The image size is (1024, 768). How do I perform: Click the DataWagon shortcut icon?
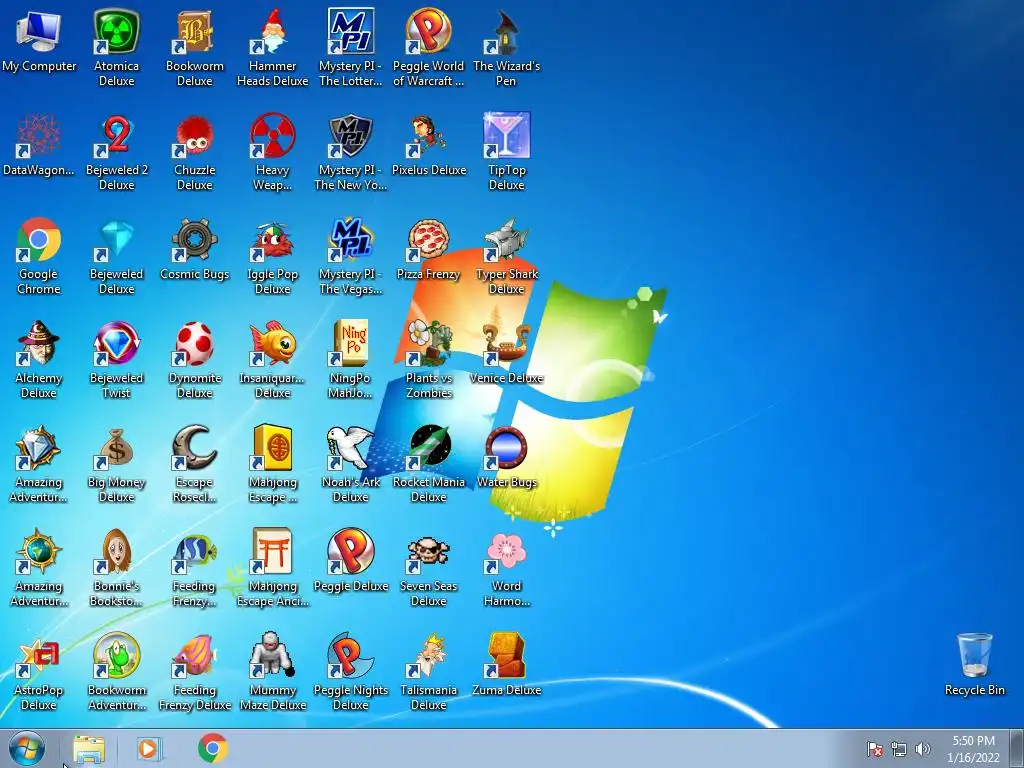point(39,135)
